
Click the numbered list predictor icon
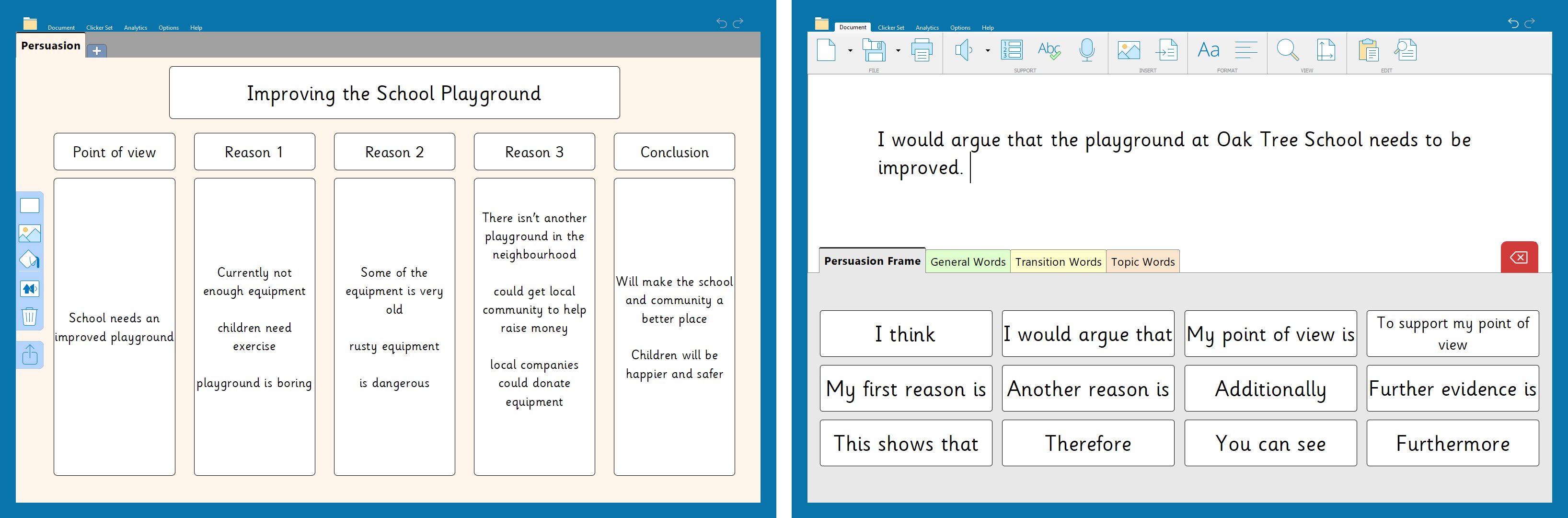(1012, 50)
